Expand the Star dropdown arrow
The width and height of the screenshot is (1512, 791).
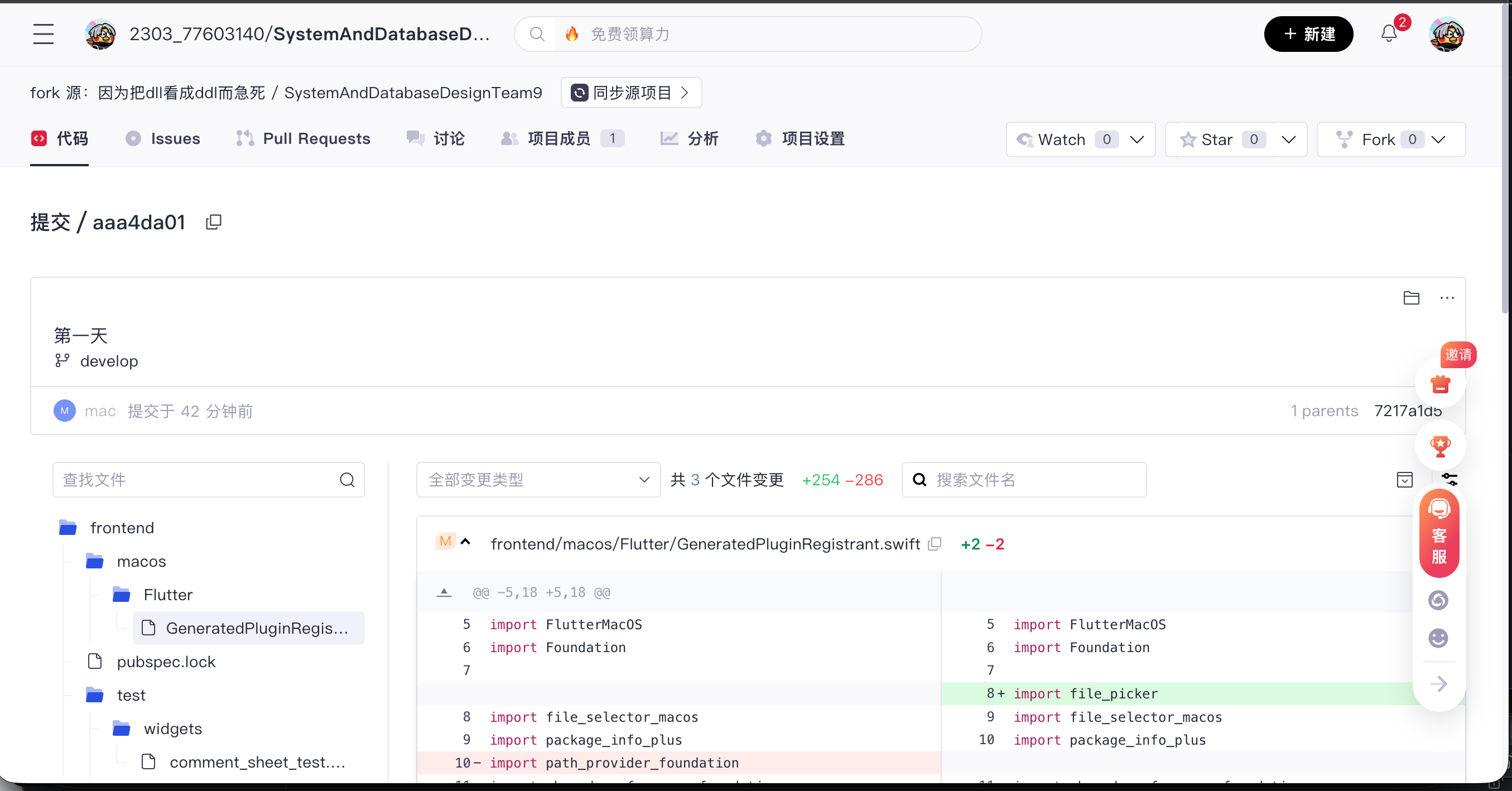(x=1288, y=139)
